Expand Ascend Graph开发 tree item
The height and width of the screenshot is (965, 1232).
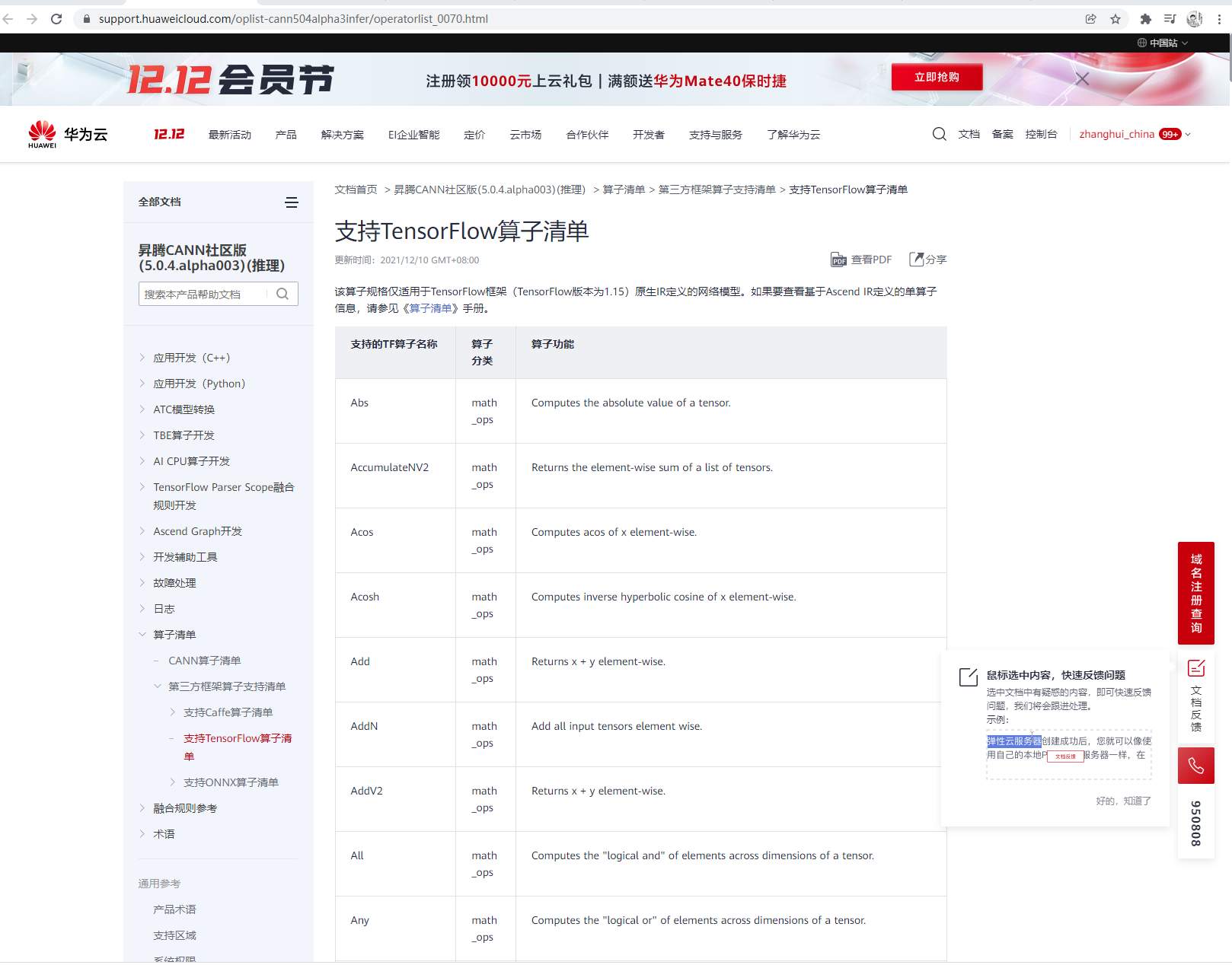[142, 531]
